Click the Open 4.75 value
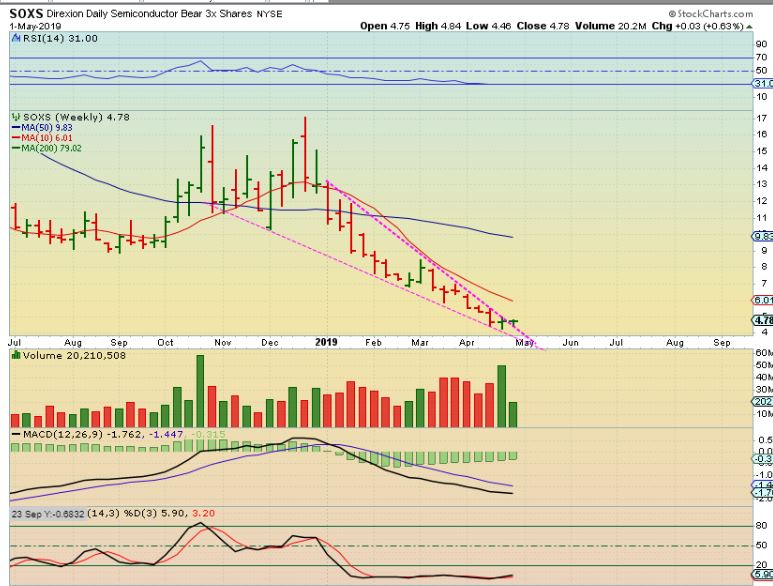The height and width of the screenshot is (586, 773). coord(385,26)
